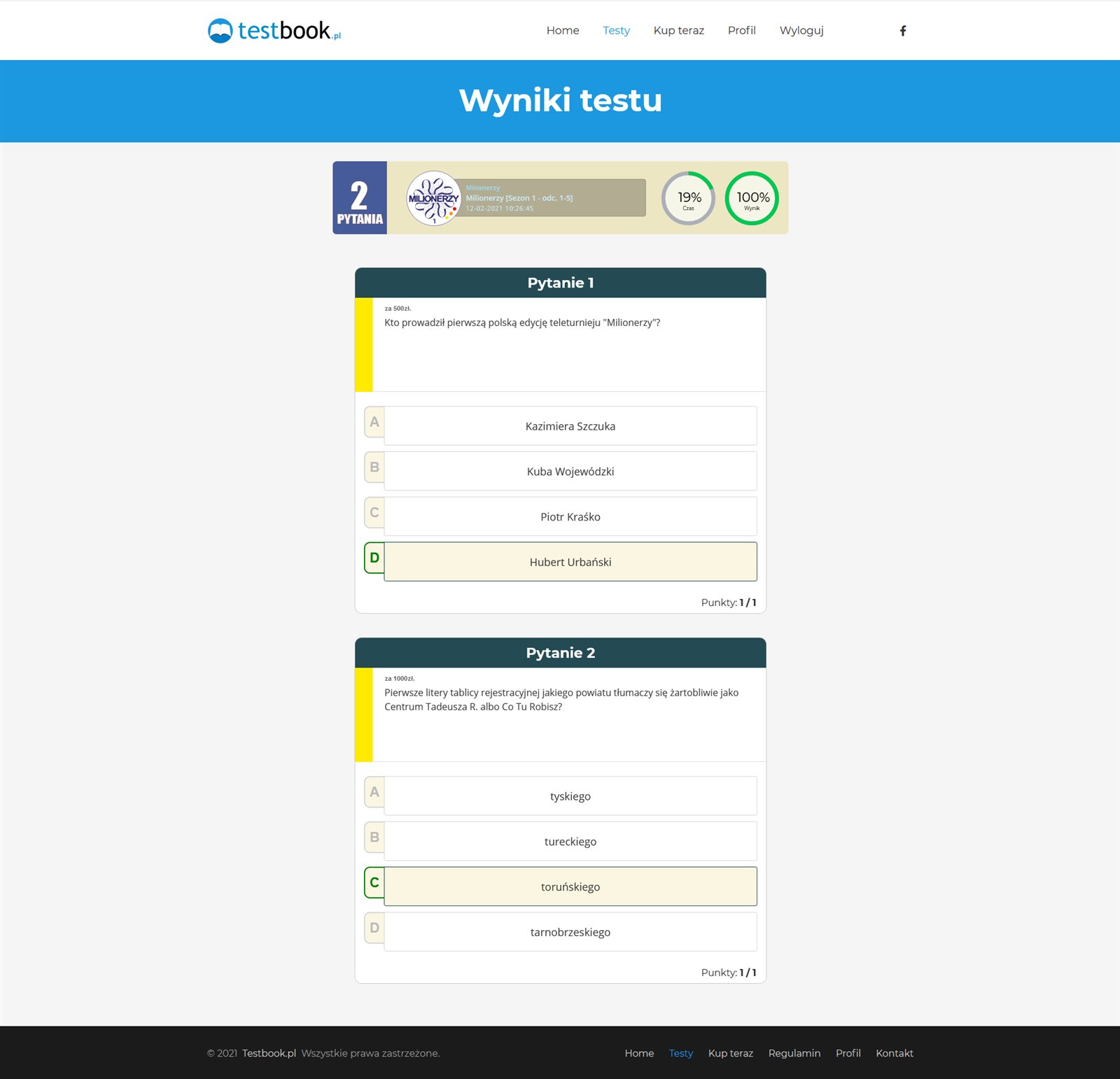Image resolution: width=1120 pixels, height=1079 pixels.
Task: Click Kontakt in the footer
Action: [894, 1053]
